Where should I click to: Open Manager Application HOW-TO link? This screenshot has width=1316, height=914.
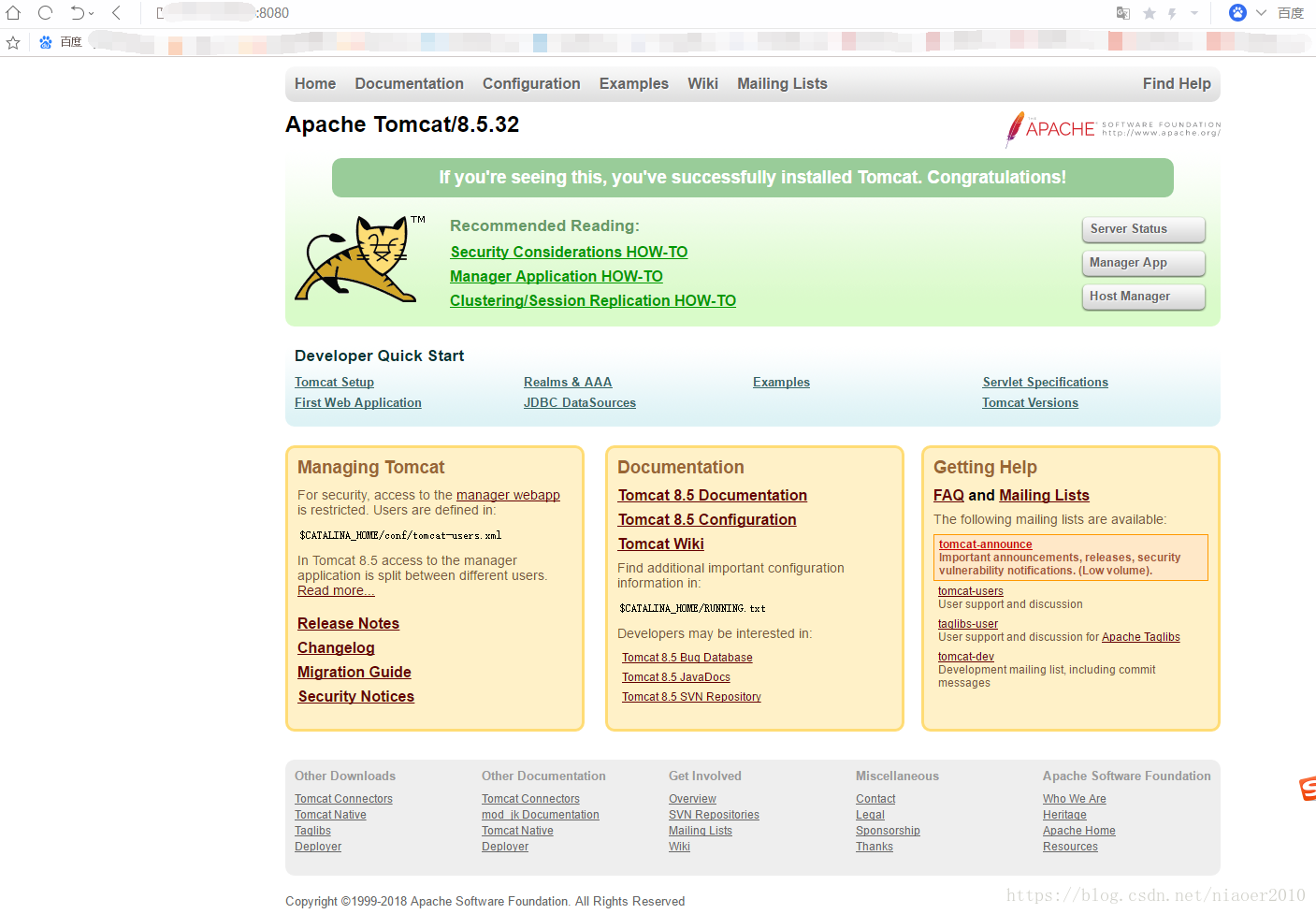coord(557,276)
